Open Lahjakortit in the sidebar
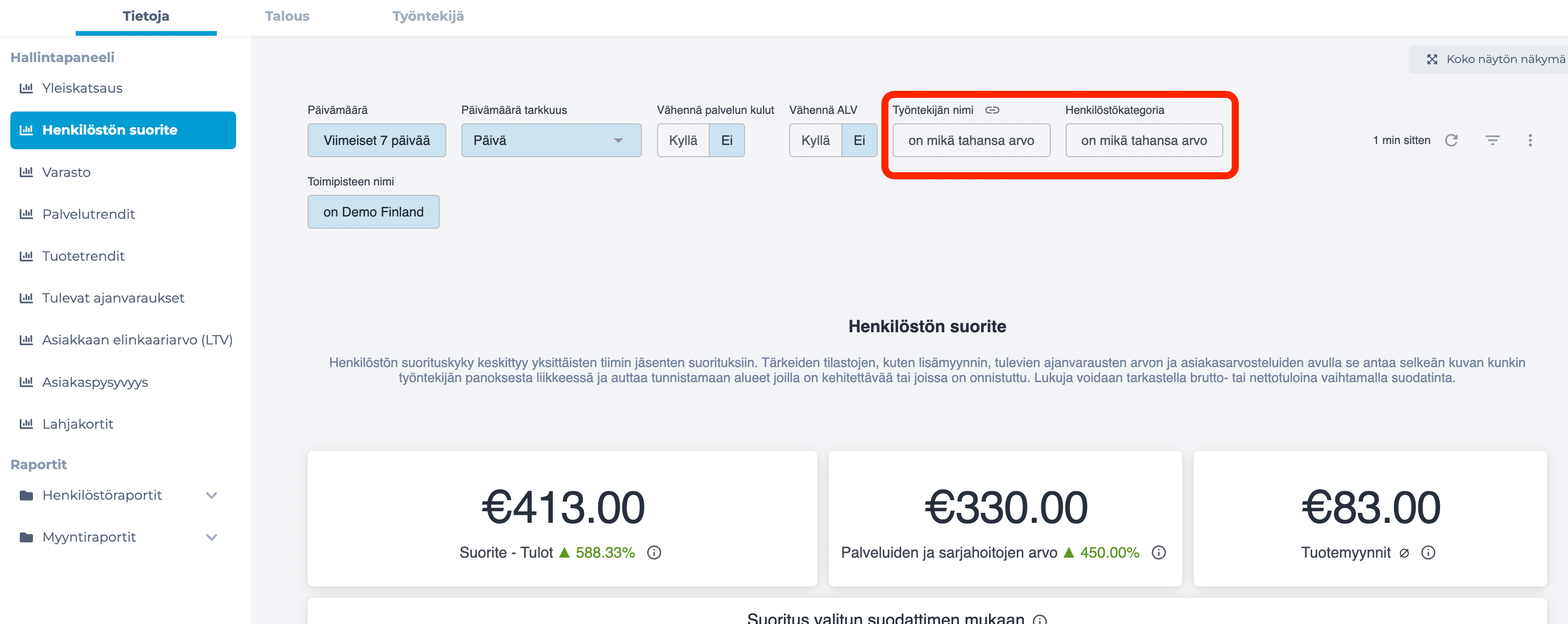 click(123, 424)
